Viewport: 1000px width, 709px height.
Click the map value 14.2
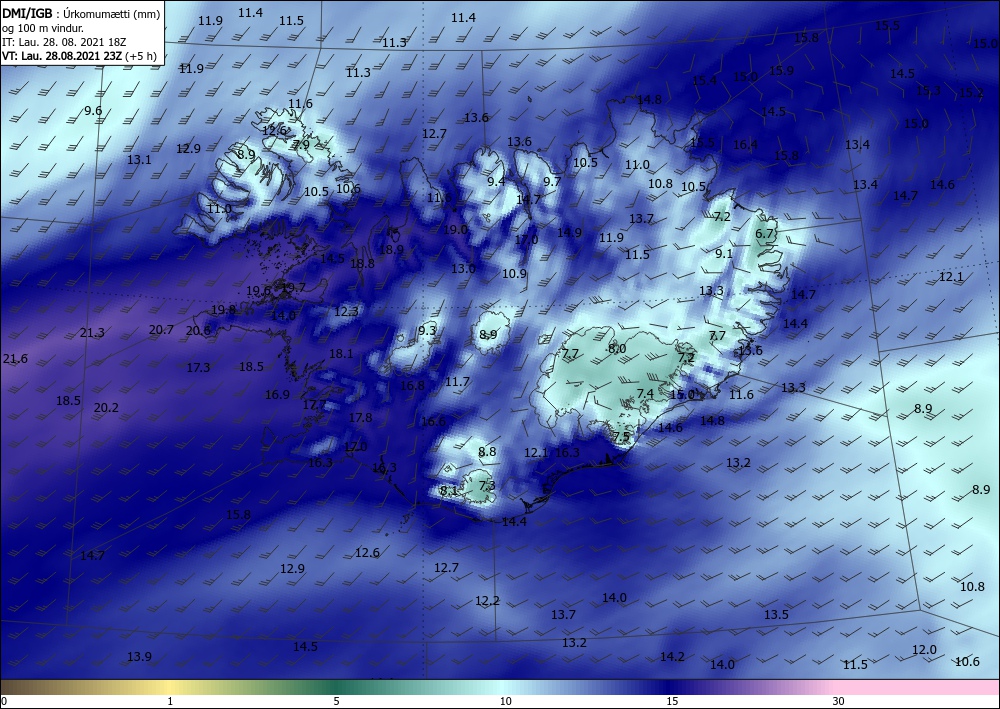point(672,656)
